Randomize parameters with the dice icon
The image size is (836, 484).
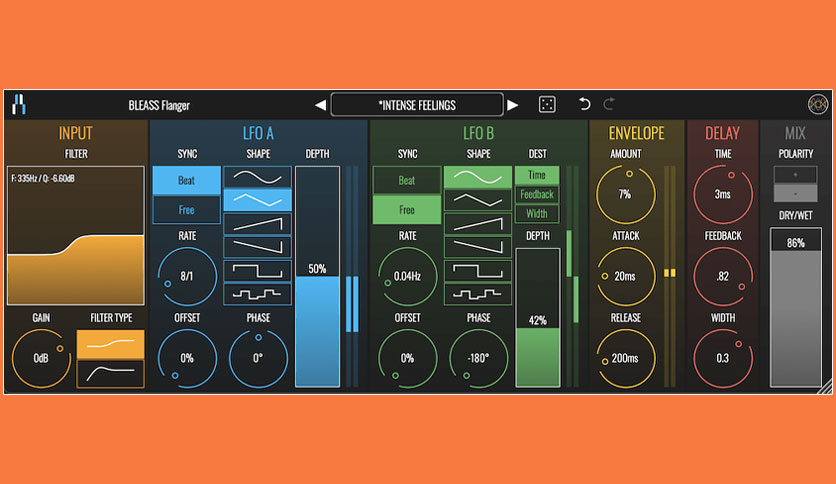point(547,104)
